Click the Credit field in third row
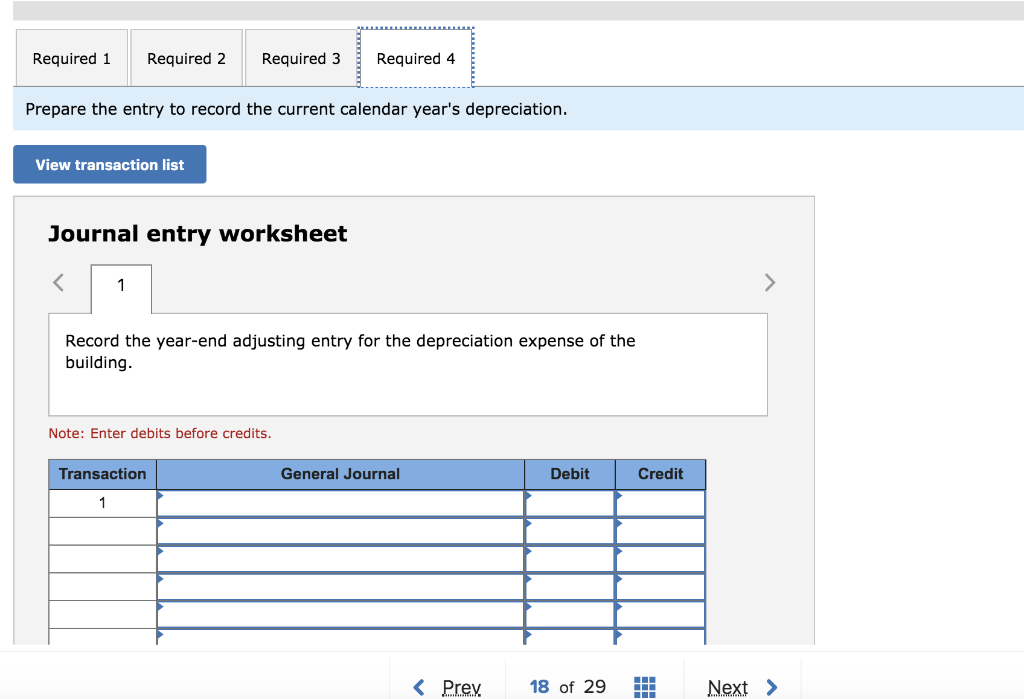 (x=660, y=559)
